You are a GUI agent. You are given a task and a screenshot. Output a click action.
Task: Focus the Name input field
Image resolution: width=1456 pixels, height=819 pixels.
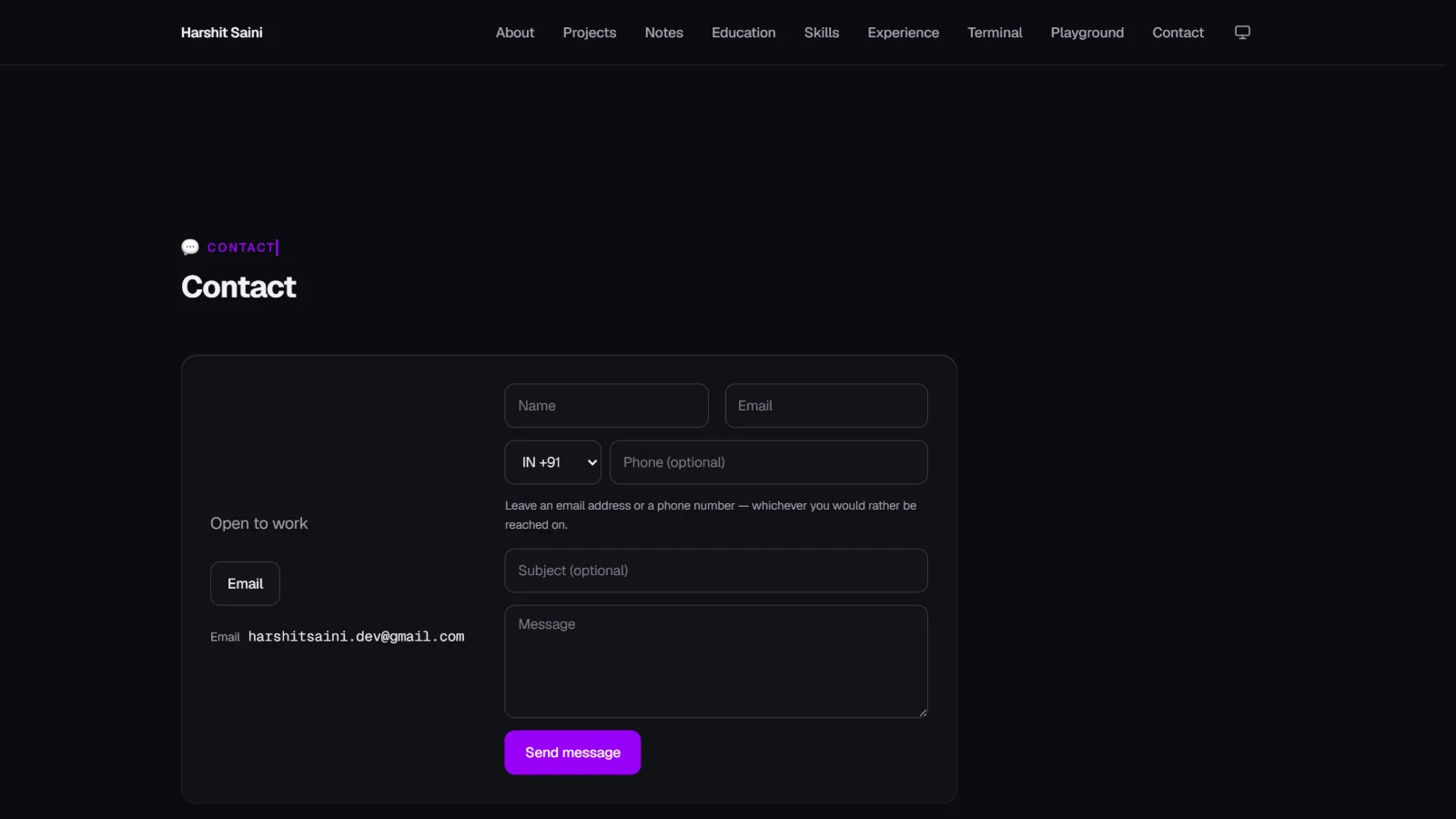point(607,406)
